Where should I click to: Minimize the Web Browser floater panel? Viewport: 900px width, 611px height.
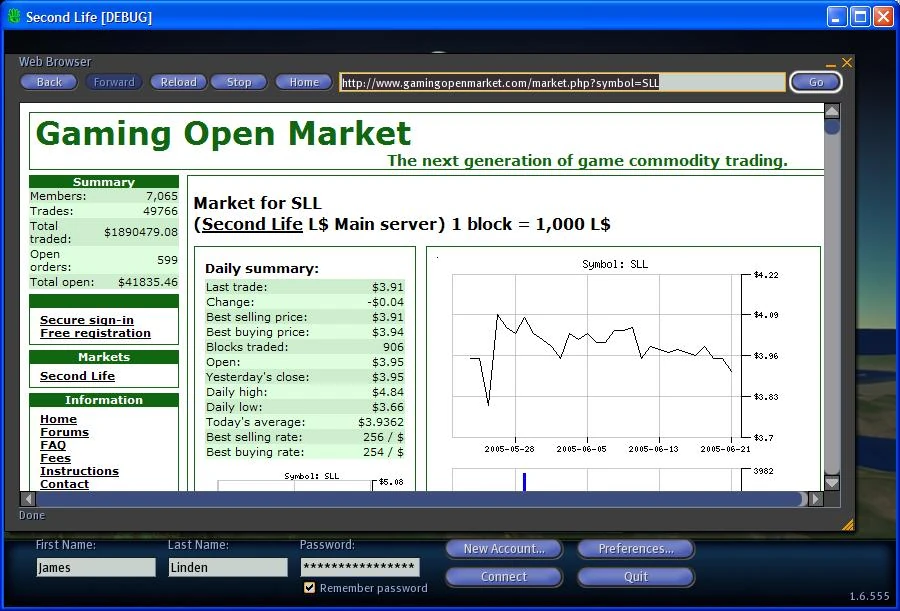(x=831, y=65)
